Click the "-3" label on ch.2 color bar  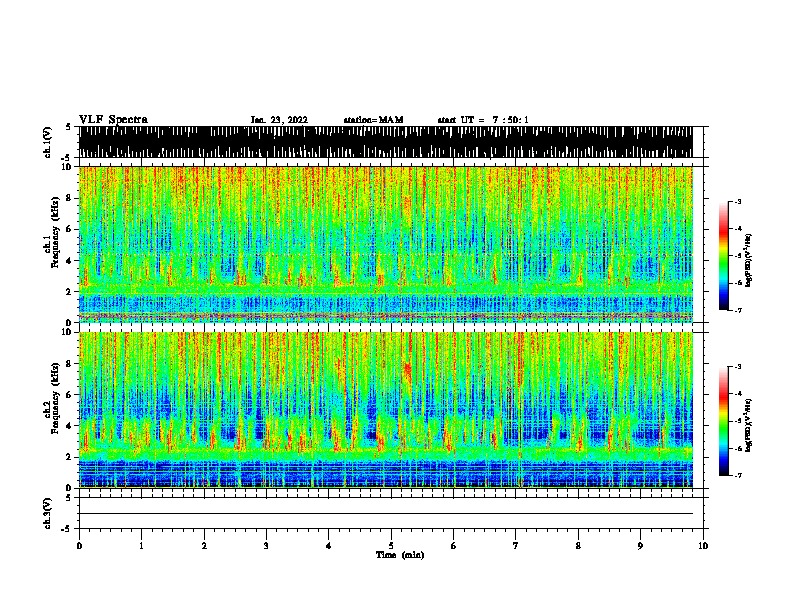pos(738,367)
